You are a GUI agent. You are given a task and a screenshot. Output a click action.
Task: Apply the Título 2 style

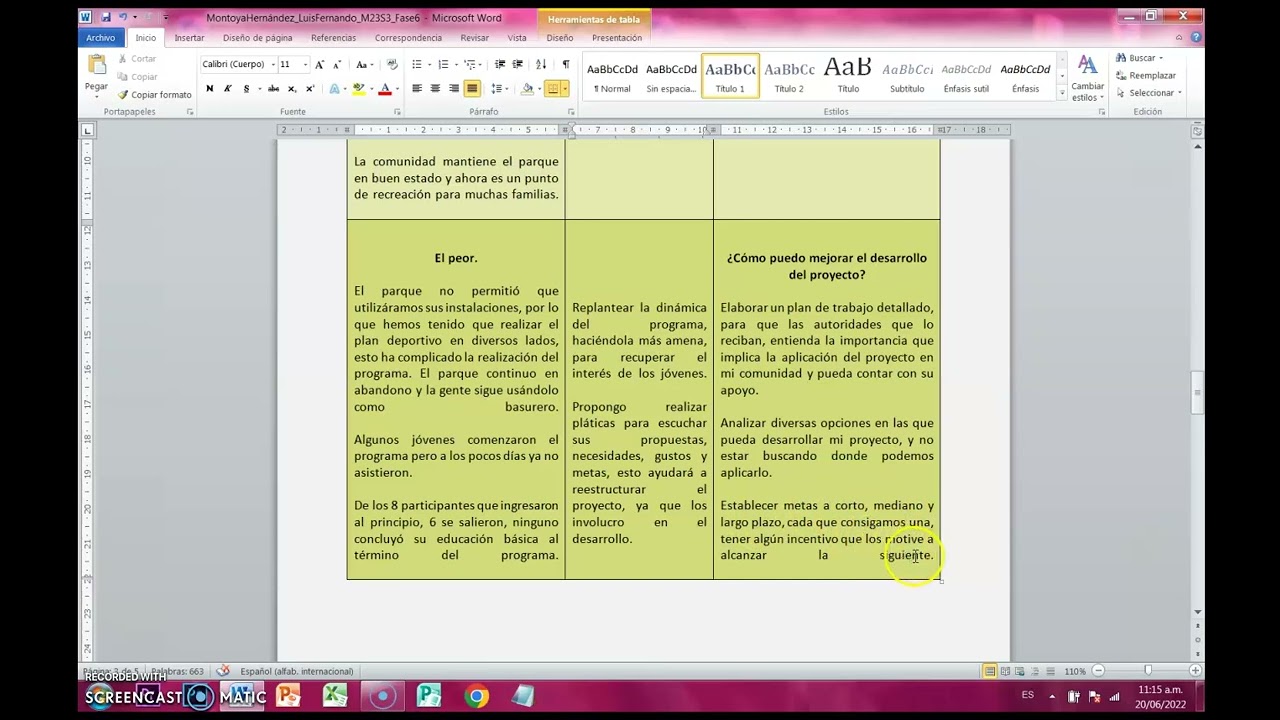pyautogui.click(x=789, y=76)
